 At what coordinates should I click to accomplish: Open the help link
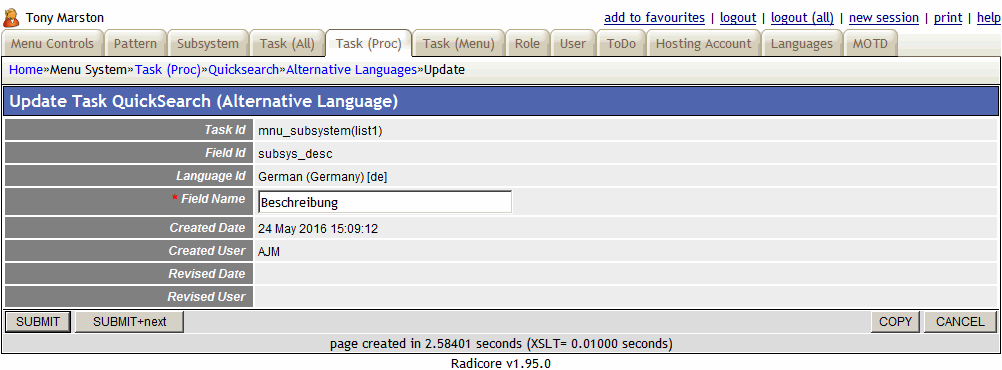[989, 18]
